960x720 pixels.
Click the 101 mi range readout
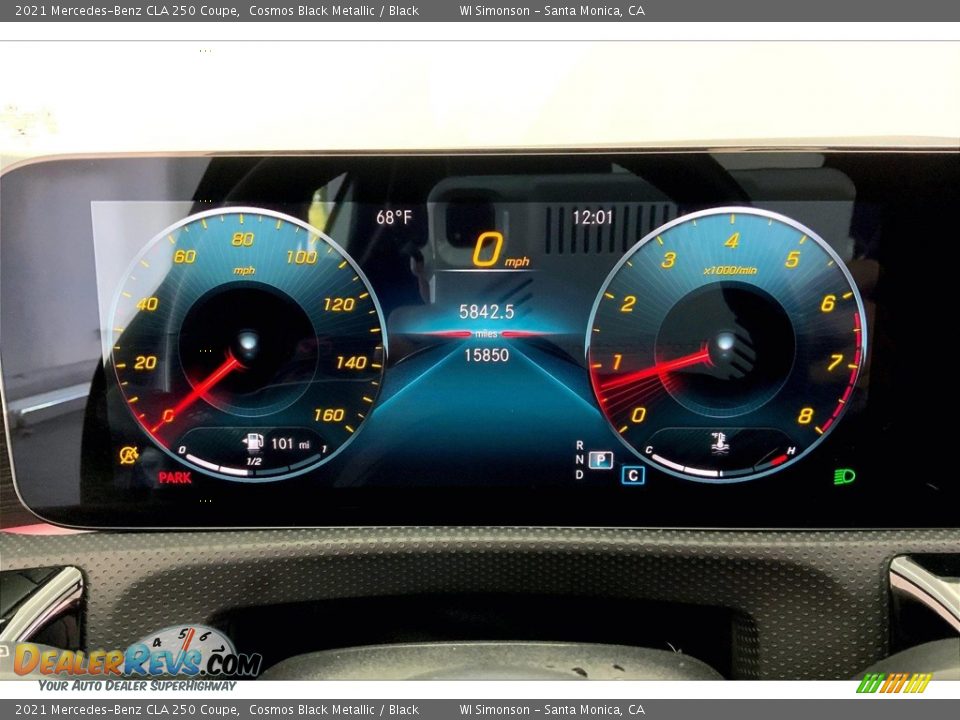(x=290, y=443)
